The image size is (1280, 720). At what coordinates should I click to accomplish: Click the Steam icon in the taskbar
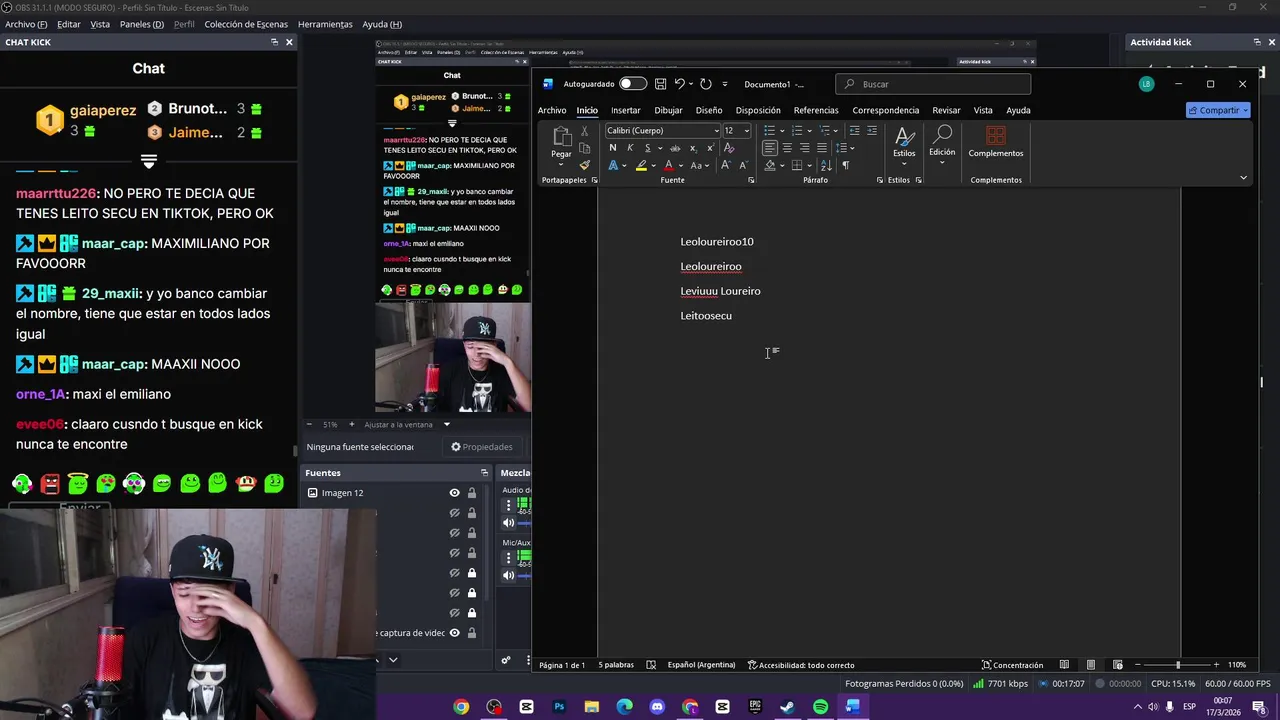tap(787, 707)
